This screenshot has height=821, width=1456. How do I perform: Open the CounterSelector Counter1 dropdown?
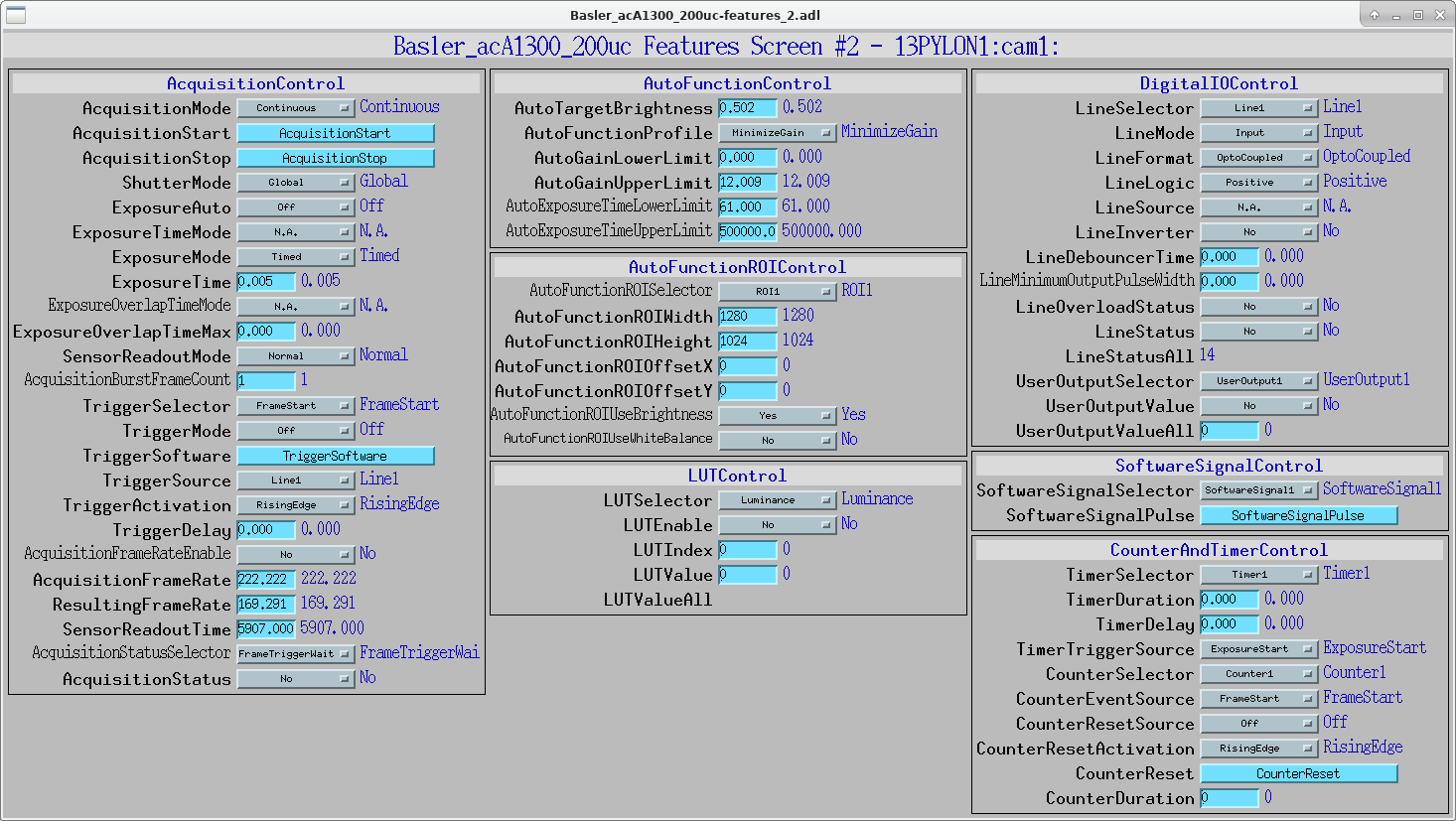click(1259, 674)
